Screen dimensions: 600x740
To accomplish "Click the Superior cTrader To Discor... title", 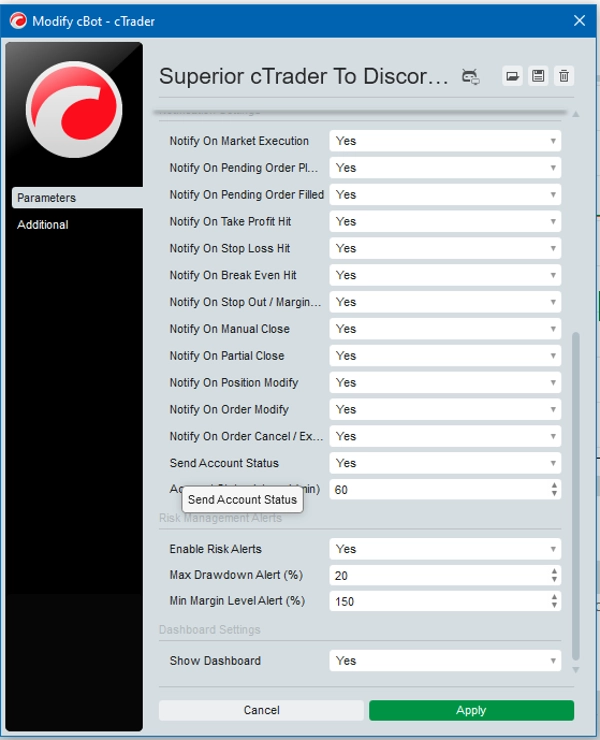I will tap(304, 76).
